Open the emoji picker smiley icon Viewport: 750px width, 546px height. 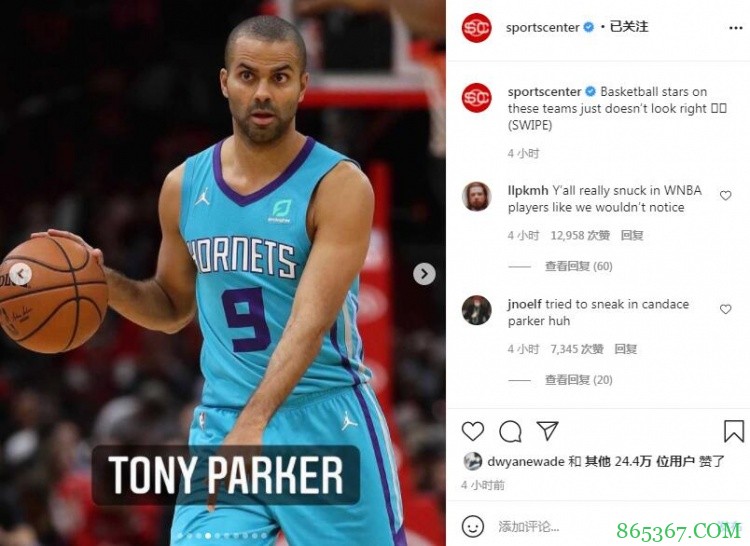pyautogui.click(x=473, y=526)
